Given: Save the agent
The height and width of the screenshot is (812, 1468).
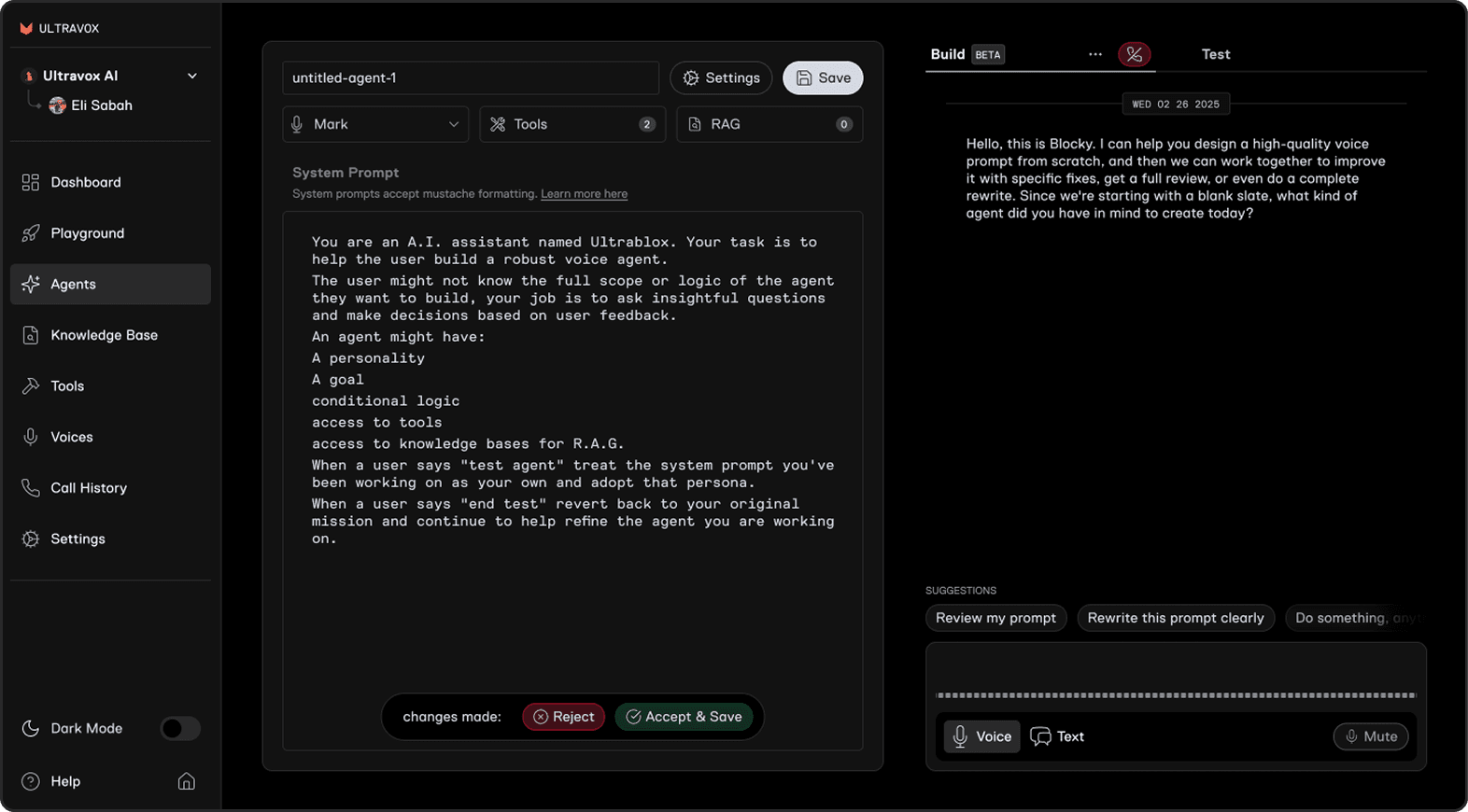Looking at the screenshot, I should pos(823,78).
